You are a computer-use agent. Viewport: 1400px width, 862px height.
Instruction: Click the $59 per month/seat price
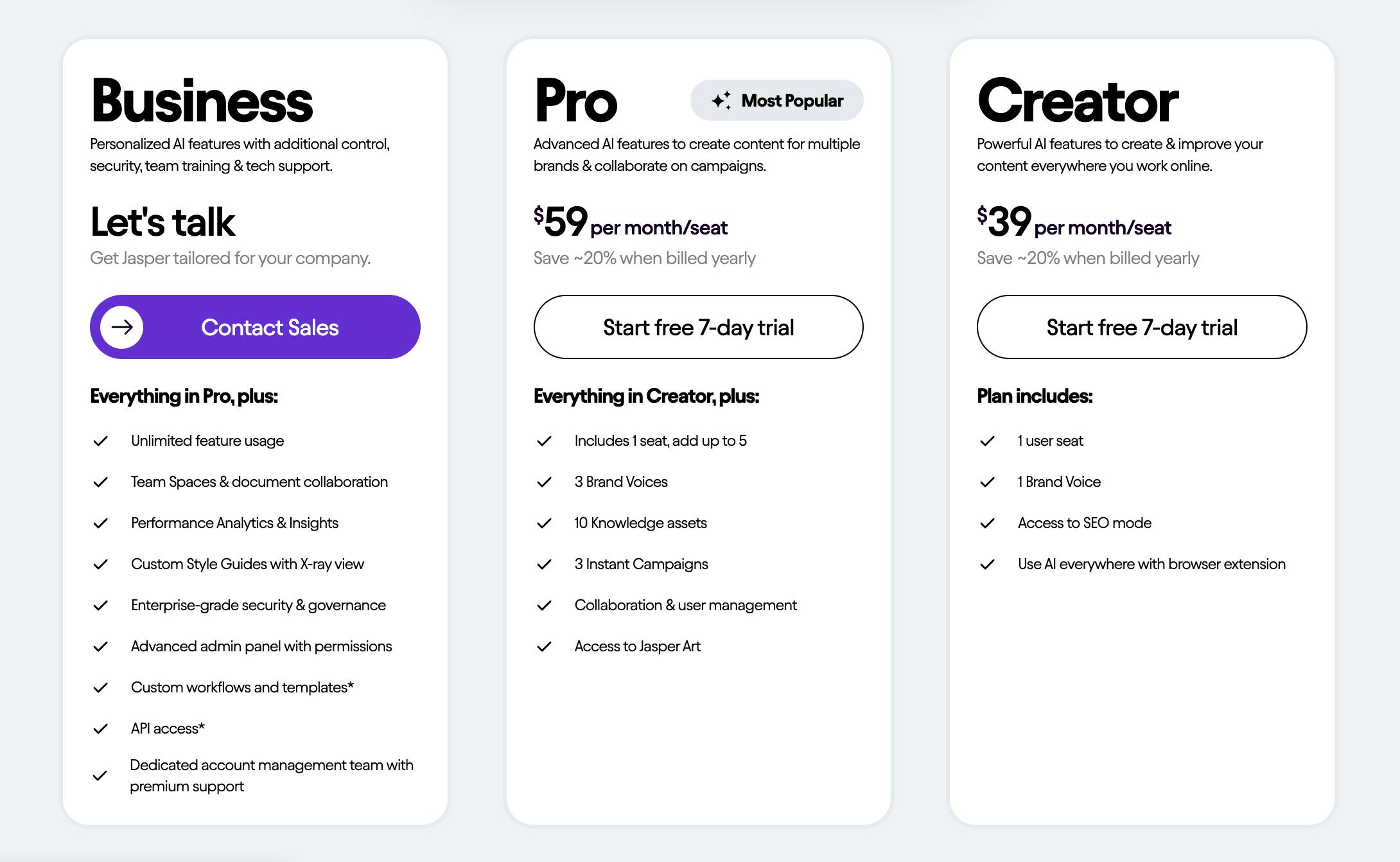pos(630,222)
